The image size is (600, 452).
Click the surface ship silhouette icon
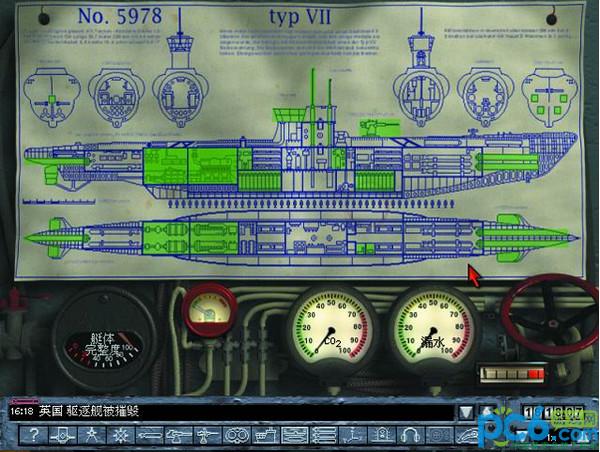tap(266, 436)
